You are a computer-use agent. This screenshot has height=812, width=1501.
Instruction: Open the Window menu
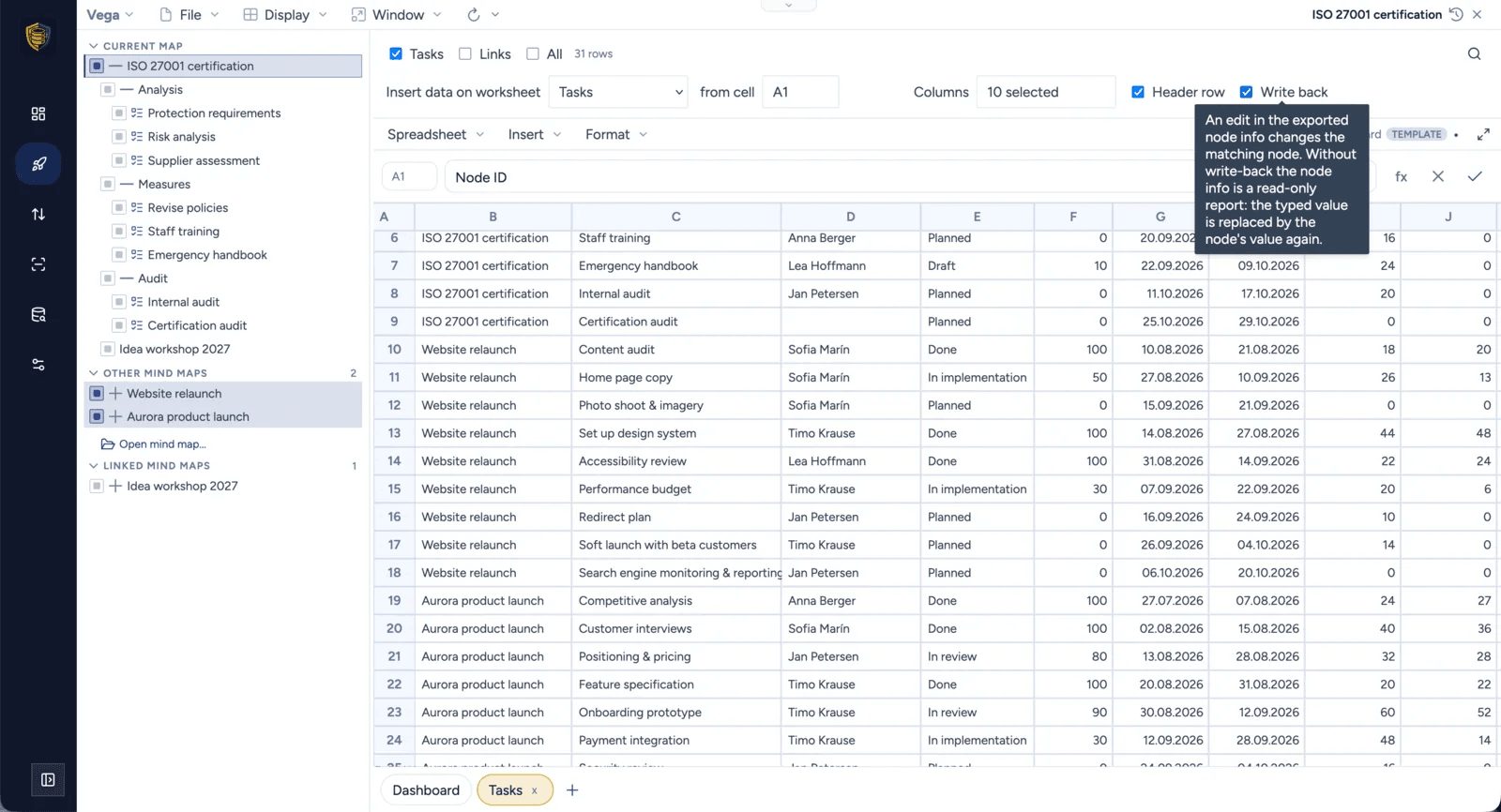click(x=397, y=15)
